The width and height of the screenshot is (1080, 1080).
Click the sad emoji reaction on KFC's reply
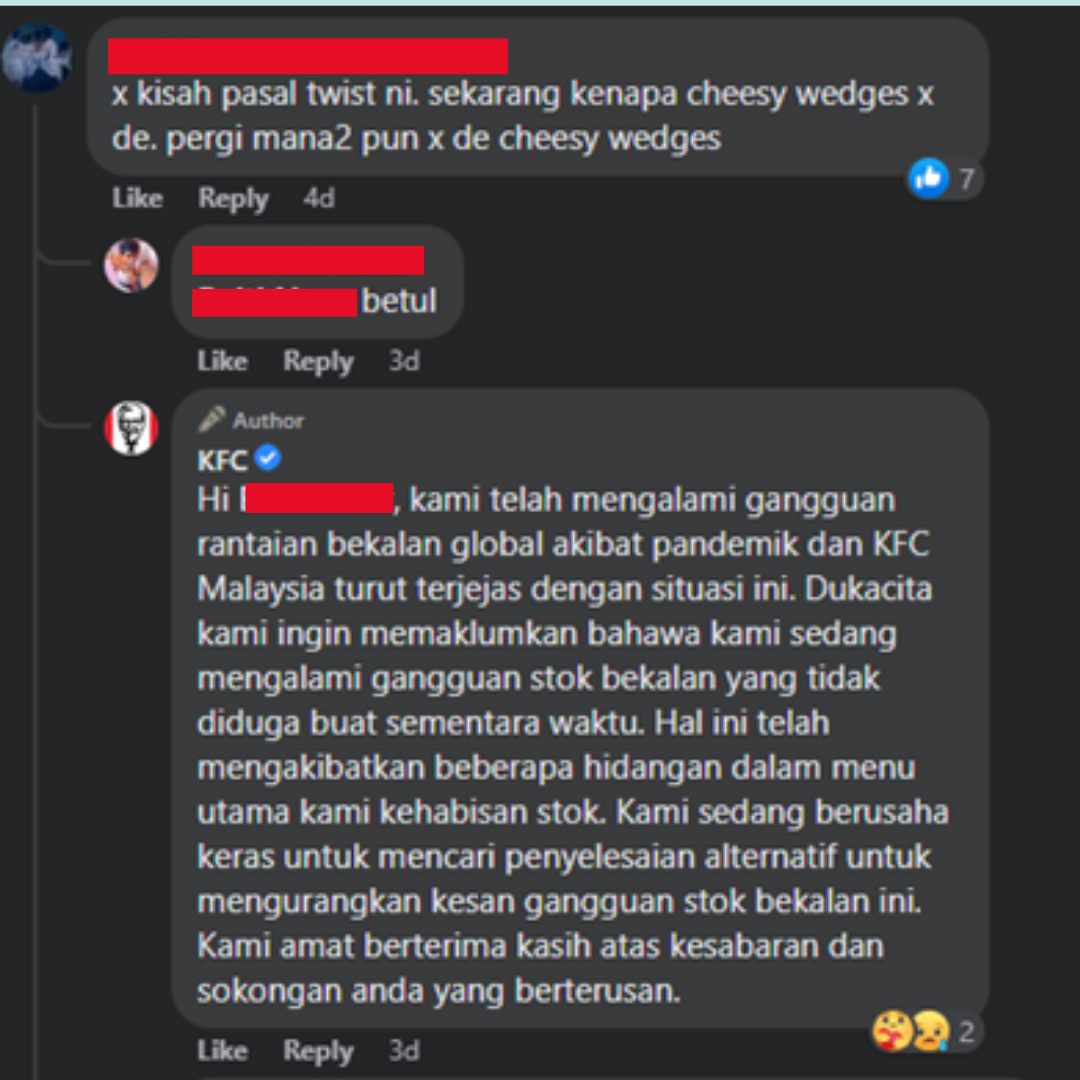coord(931,1031)
